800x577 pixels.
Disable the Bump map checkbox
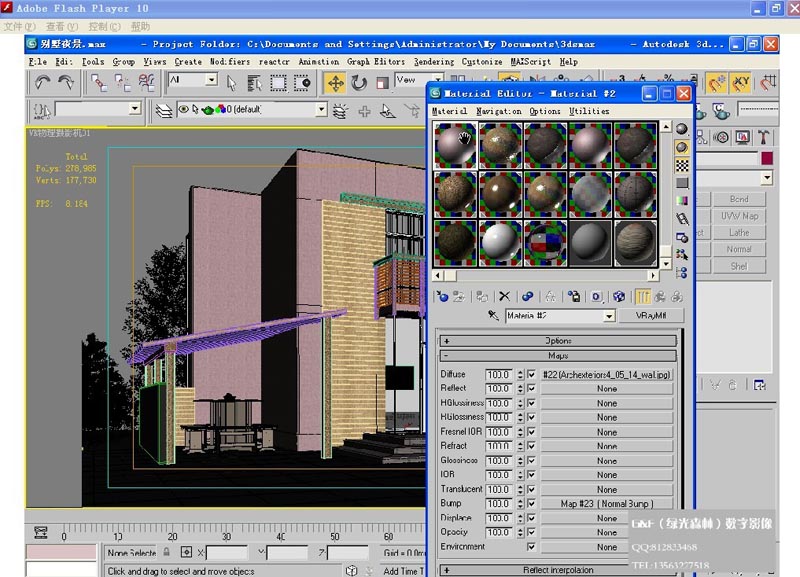click(531, 504)
